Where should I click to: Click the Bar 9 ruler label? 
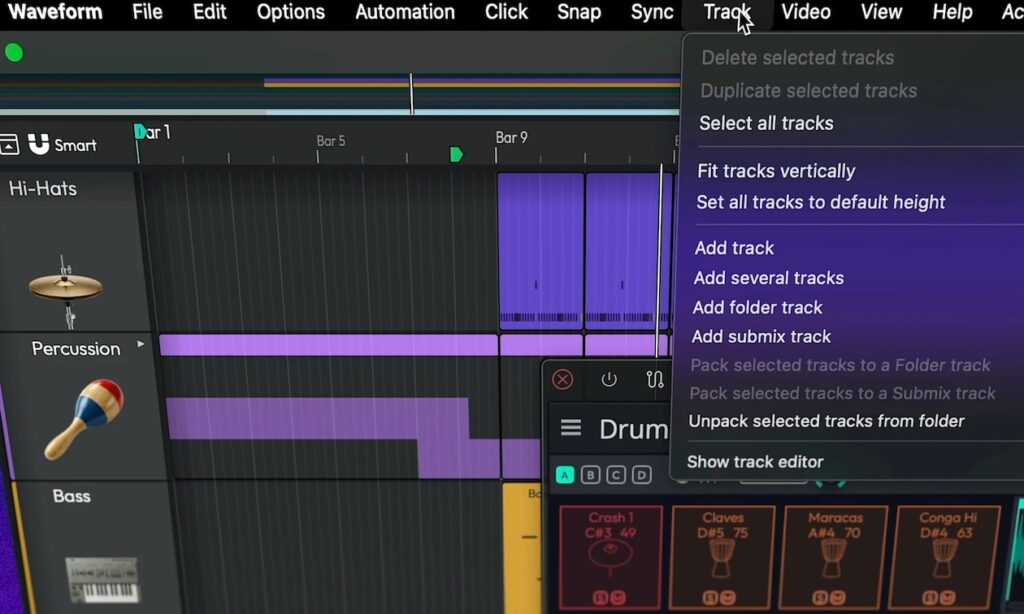pos(511,138)
